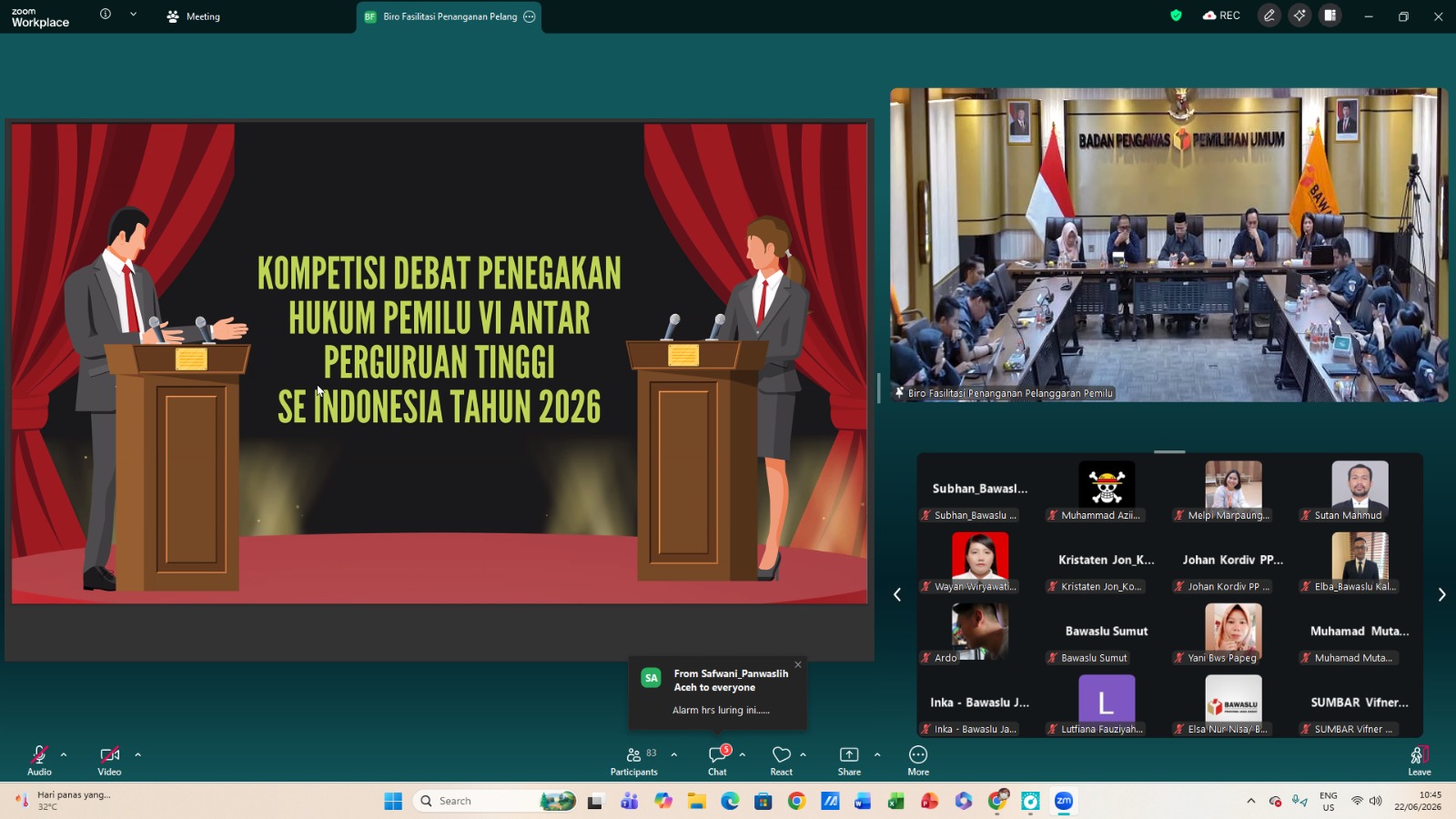Open meeting info icon

click(x=106, y=15)
